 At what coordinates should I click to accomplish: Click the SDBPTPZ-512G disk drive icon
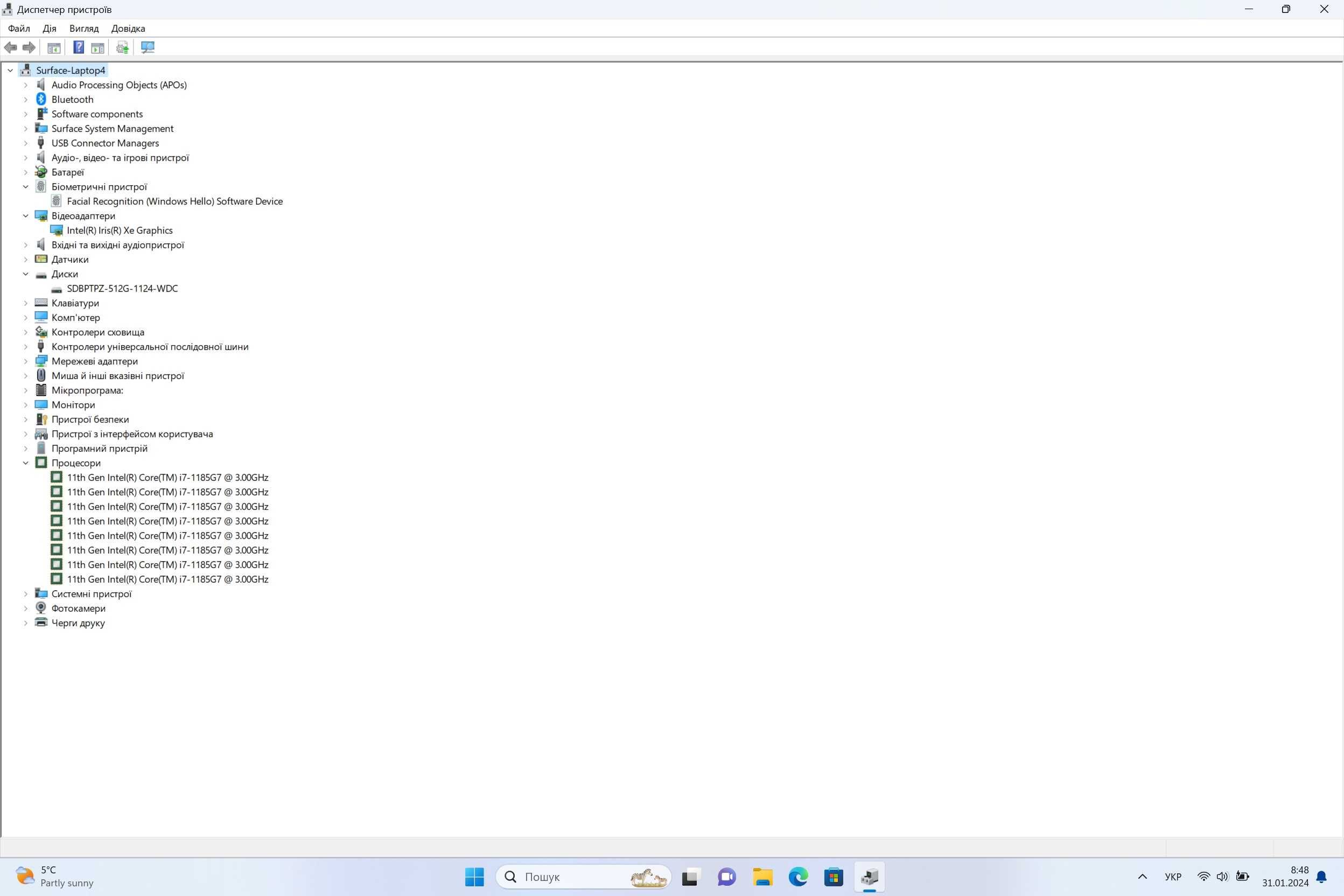pos(56,289)
